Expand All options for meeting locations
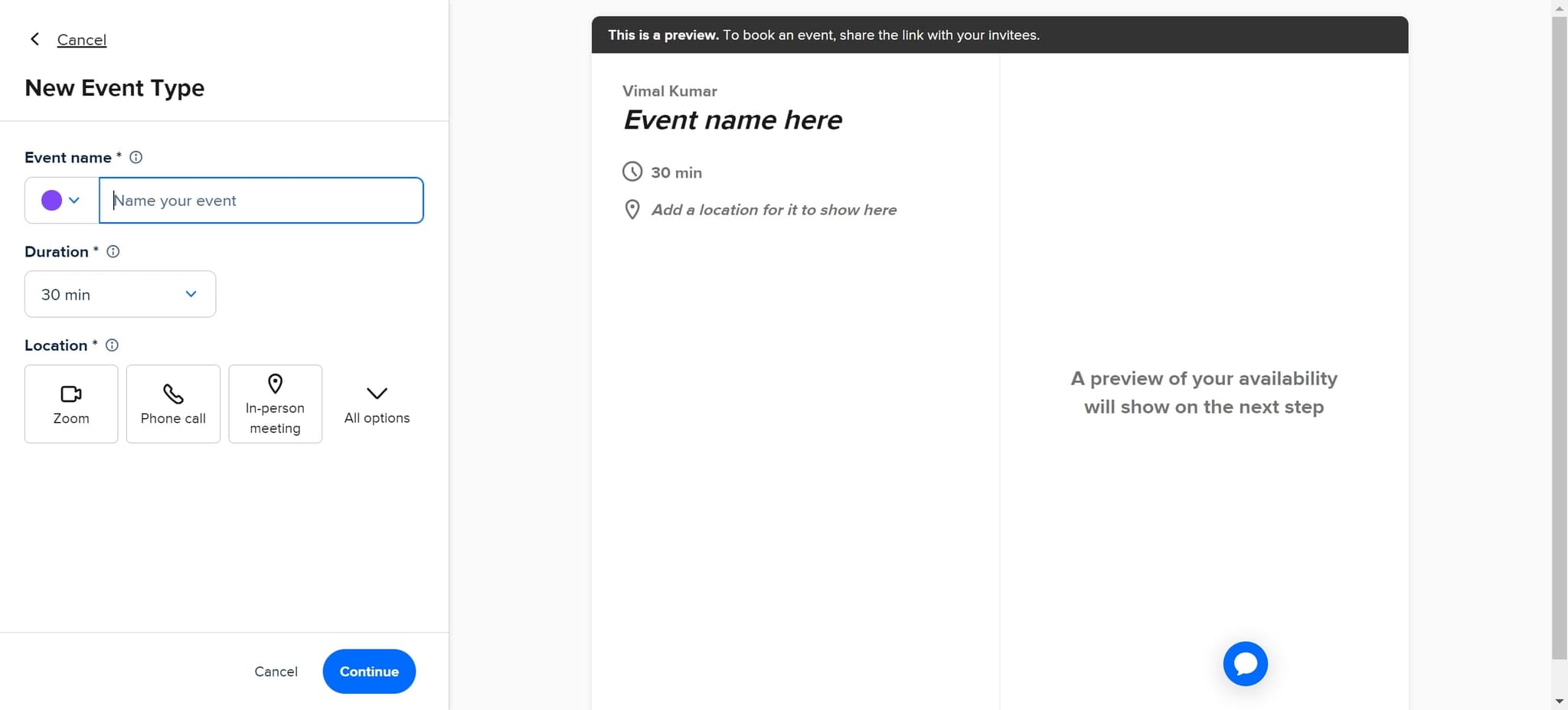Screen dimensions: 1568x710 click(376, 404)
